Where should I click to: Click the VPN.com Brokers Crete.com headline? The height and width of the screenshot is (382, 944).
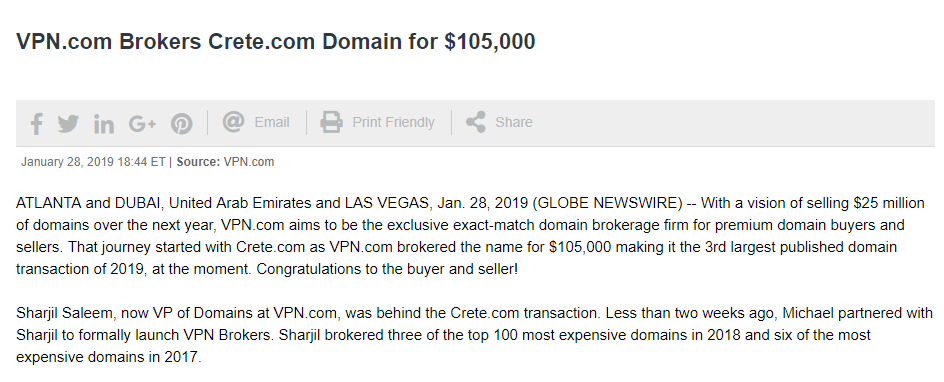276,42
